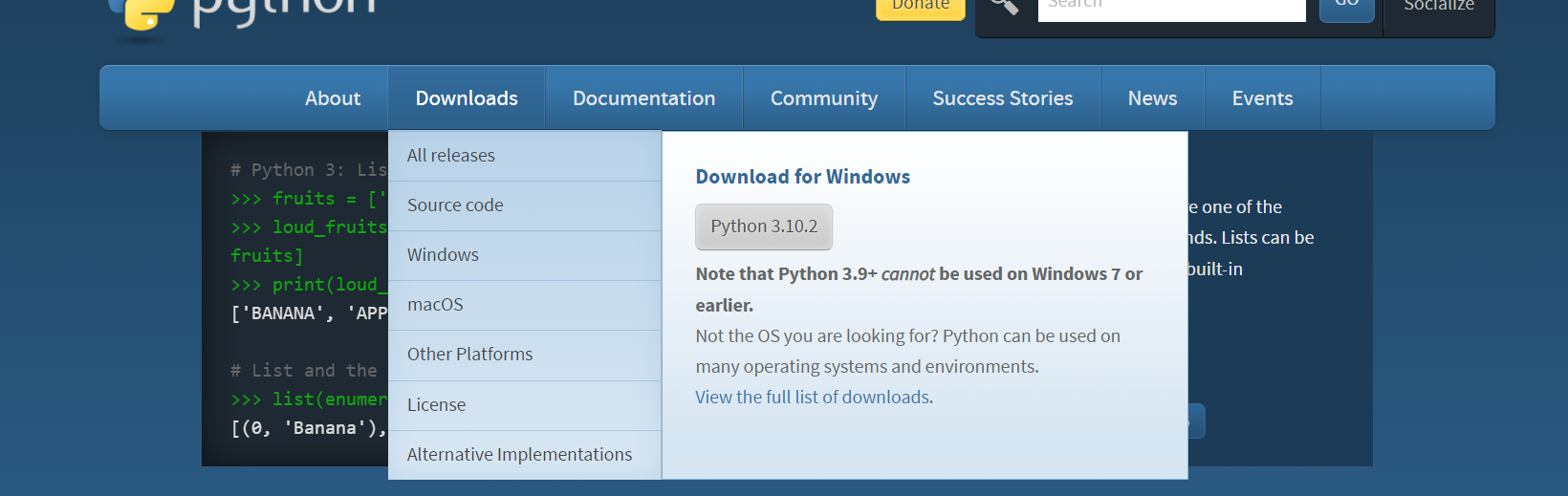Open the About navigation menu

pyautogui.click(x=333, y=98)
